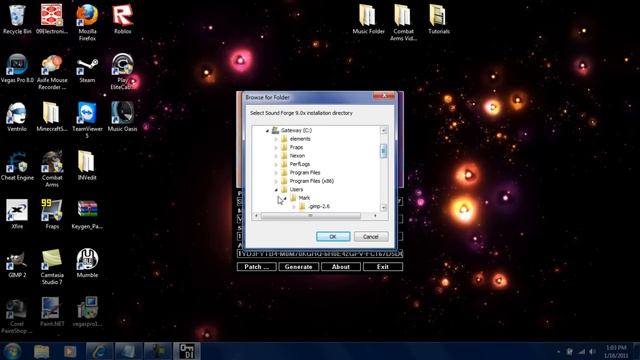640x360 pixels.
Task: Click the vertical scrollbar thumb in folder tree
Action: tap(383, 151)
